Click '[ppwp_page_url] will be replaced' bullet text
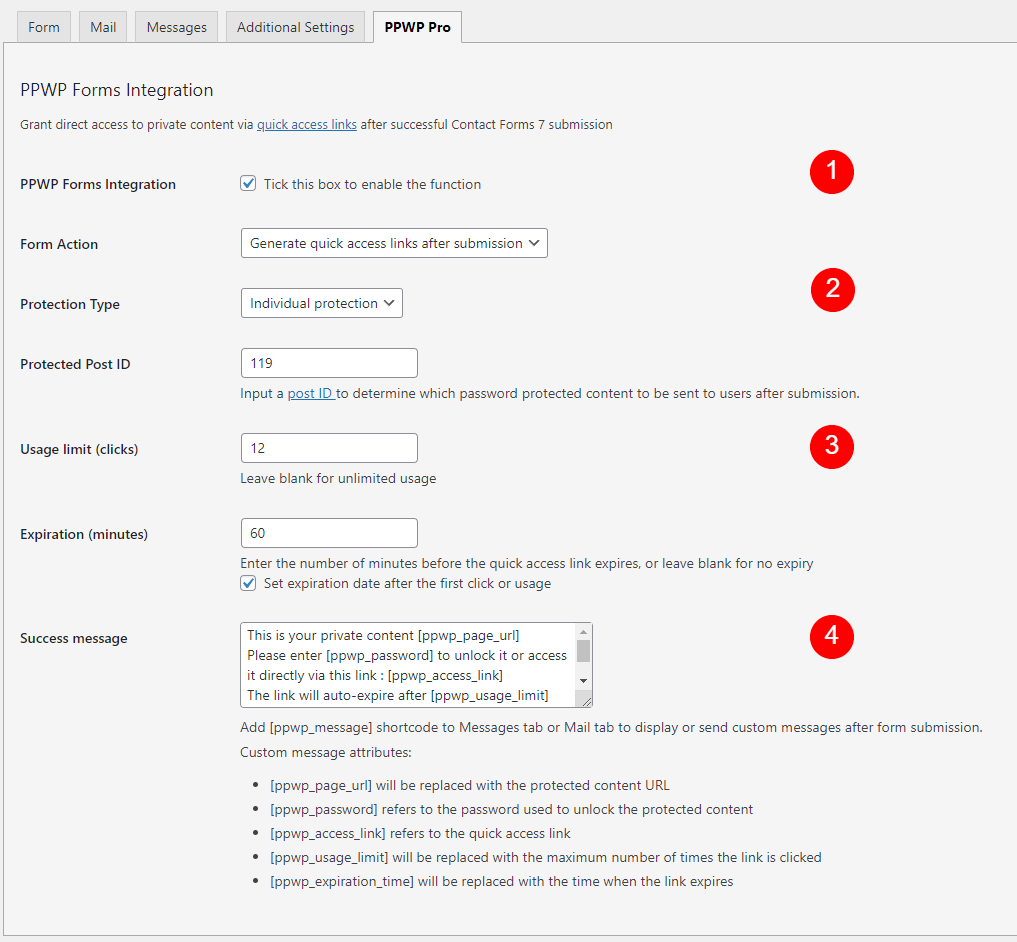This screenshot has width=1017, height=942. point(470,786)
